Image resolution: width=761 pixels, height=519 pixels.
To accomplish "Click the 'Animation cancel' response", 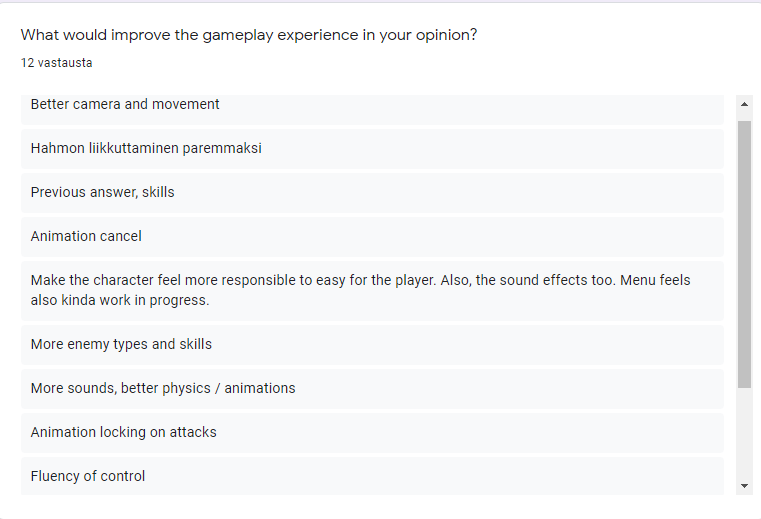I will click(x=372, y=237).
